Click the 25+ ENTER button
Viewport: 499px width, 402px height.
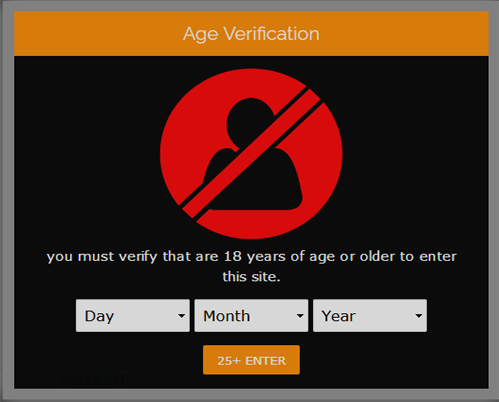251,360
